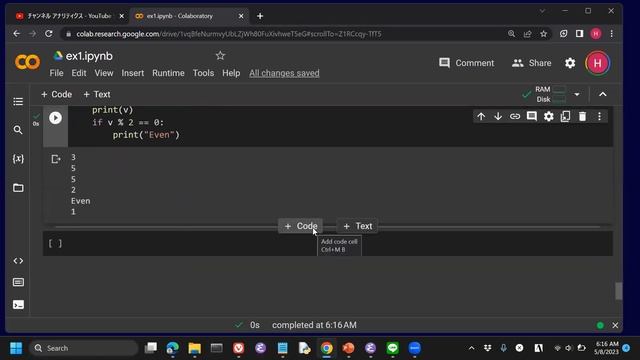Open terminal sidebar icon
The height and width of the screenshot is (360, 640).
tap(18, 304)
